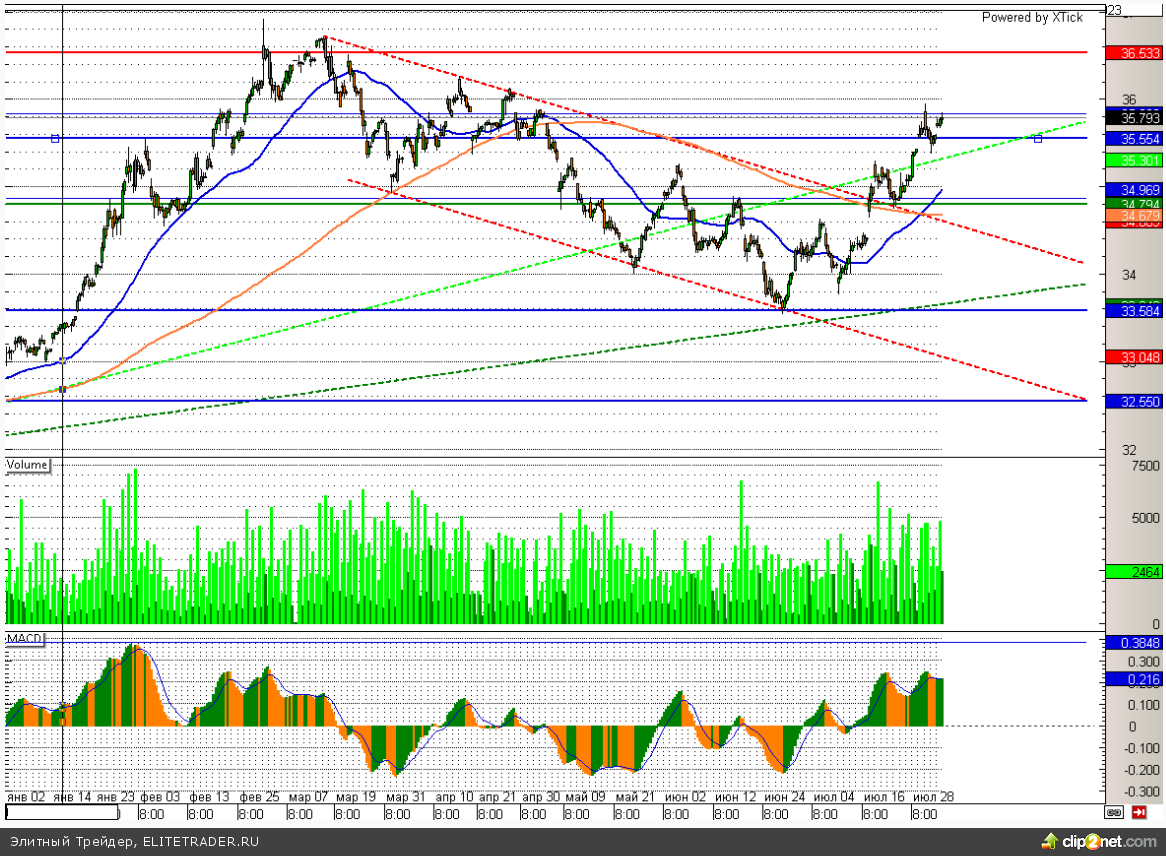Click the апр 30 date label
1166x856 pixels.
click(541, 797)
